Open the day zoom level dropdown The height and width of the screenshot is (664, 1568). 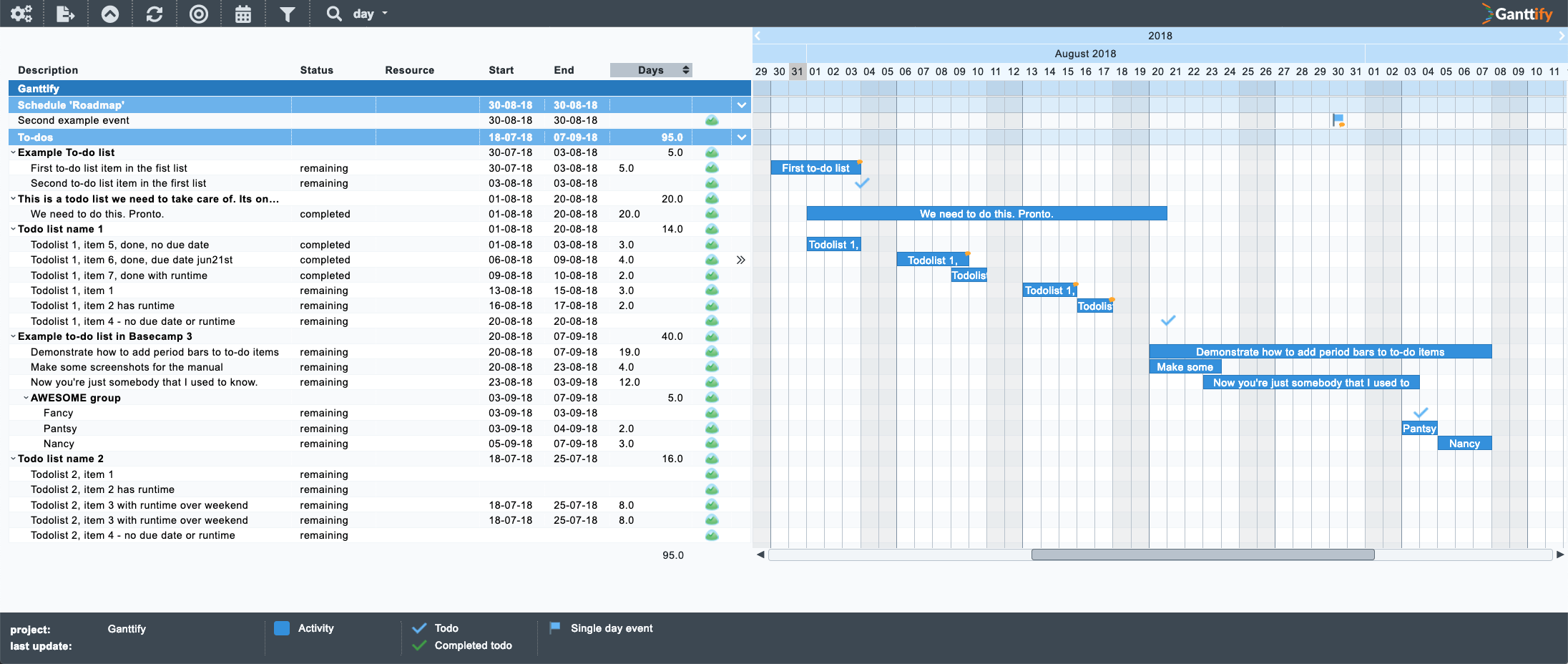click(x=371, y=14)
